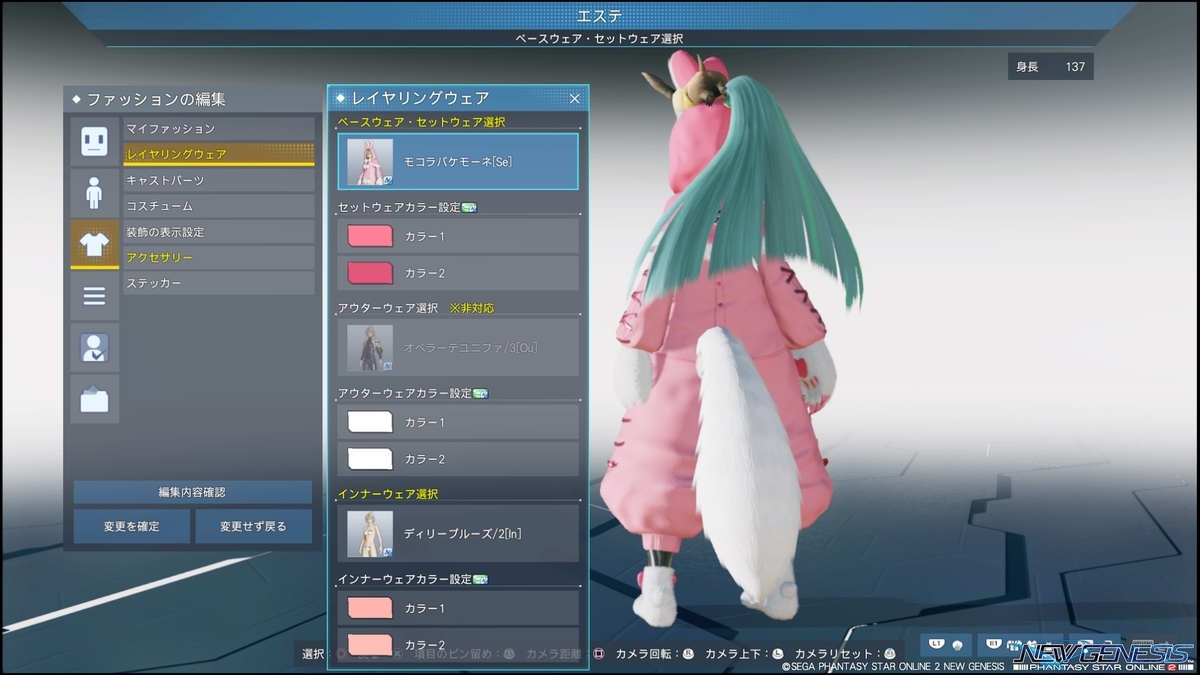Select the T-shirt fashion category icon
Image resolution: width=1200 pixels, height=675 pixels.
(94, 245)
